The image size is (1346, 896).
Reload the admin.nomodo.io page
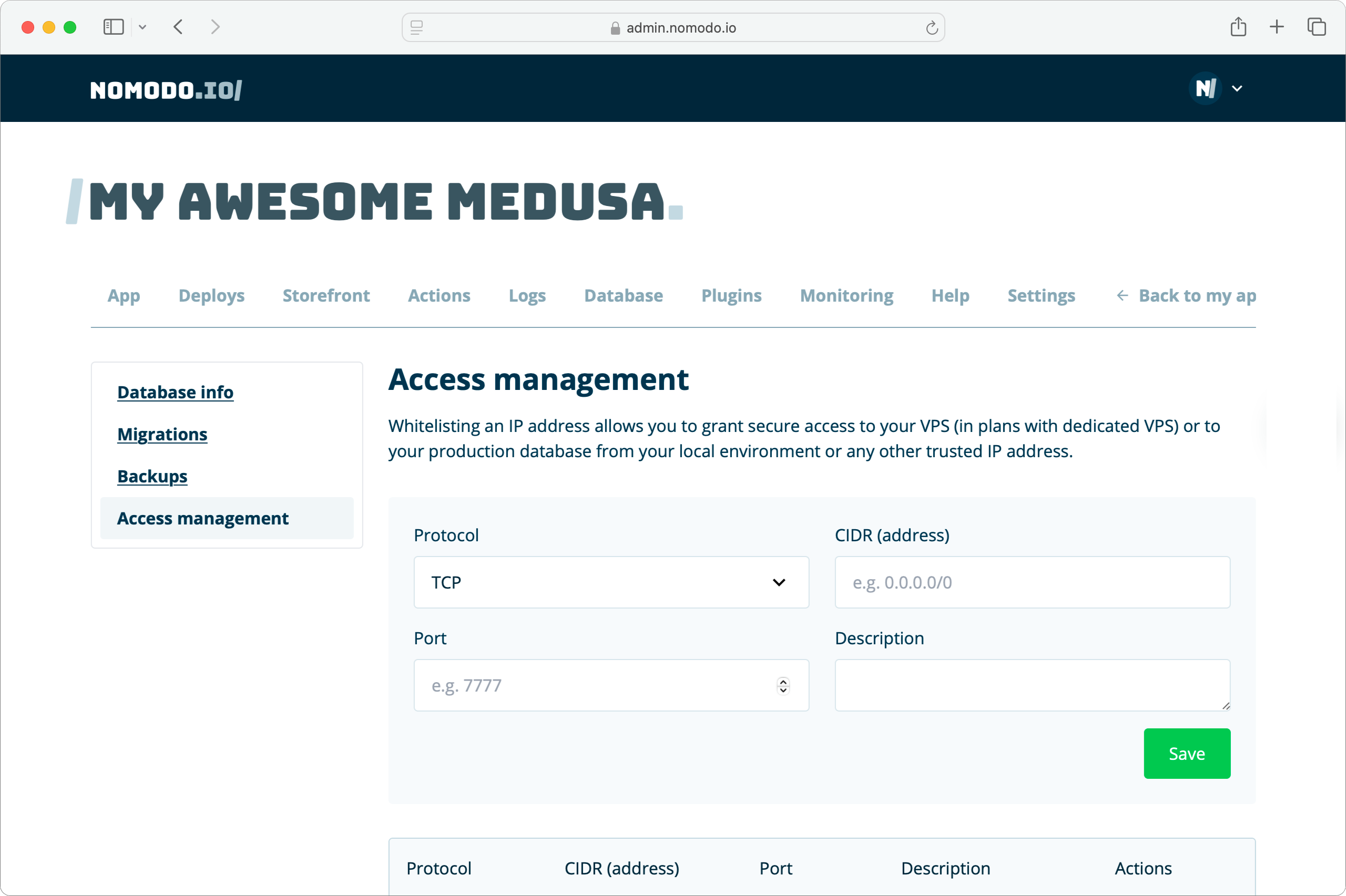click(x=932, y=27)
